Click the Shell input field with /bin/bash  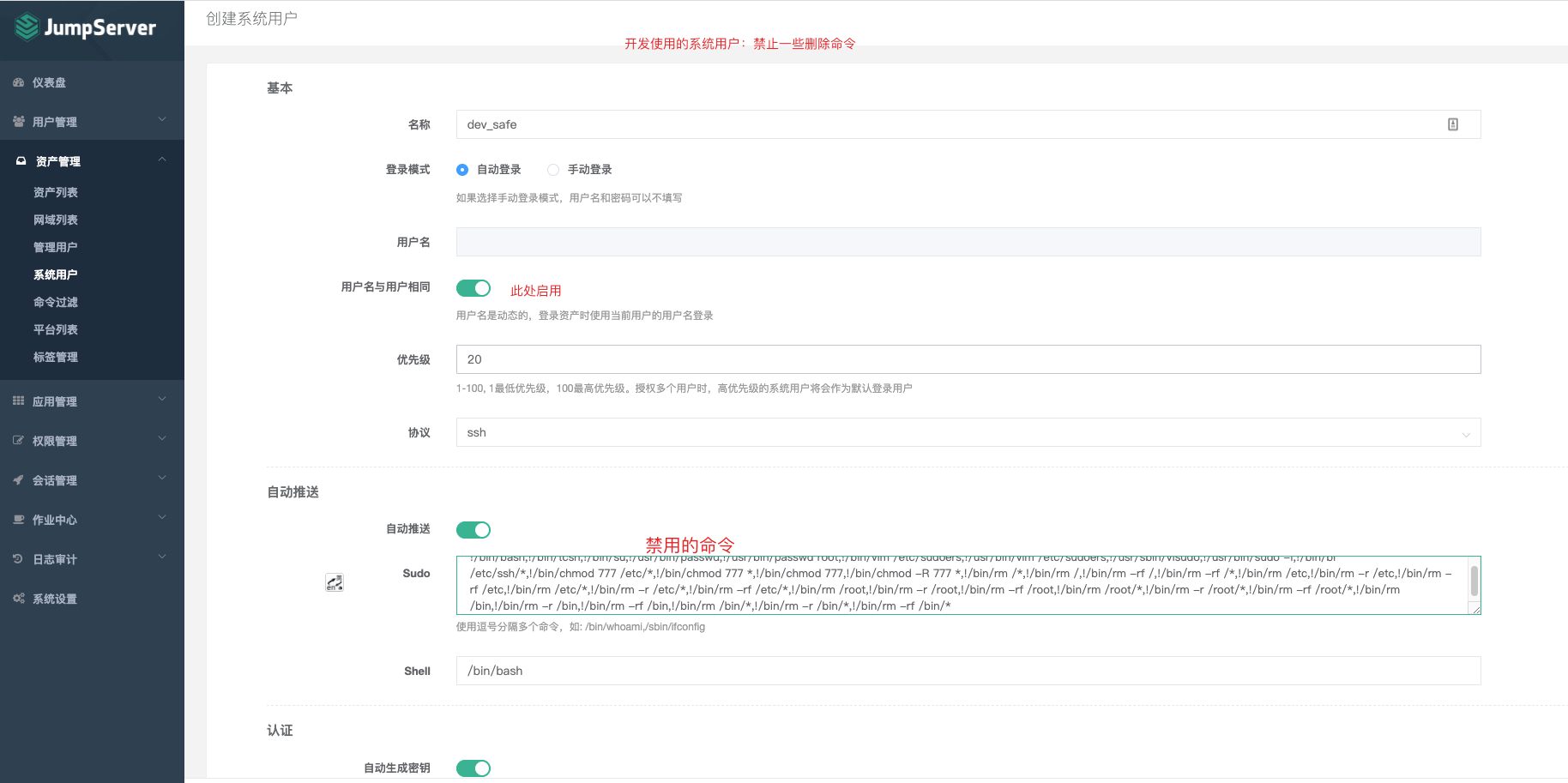(x=968, y=671)
